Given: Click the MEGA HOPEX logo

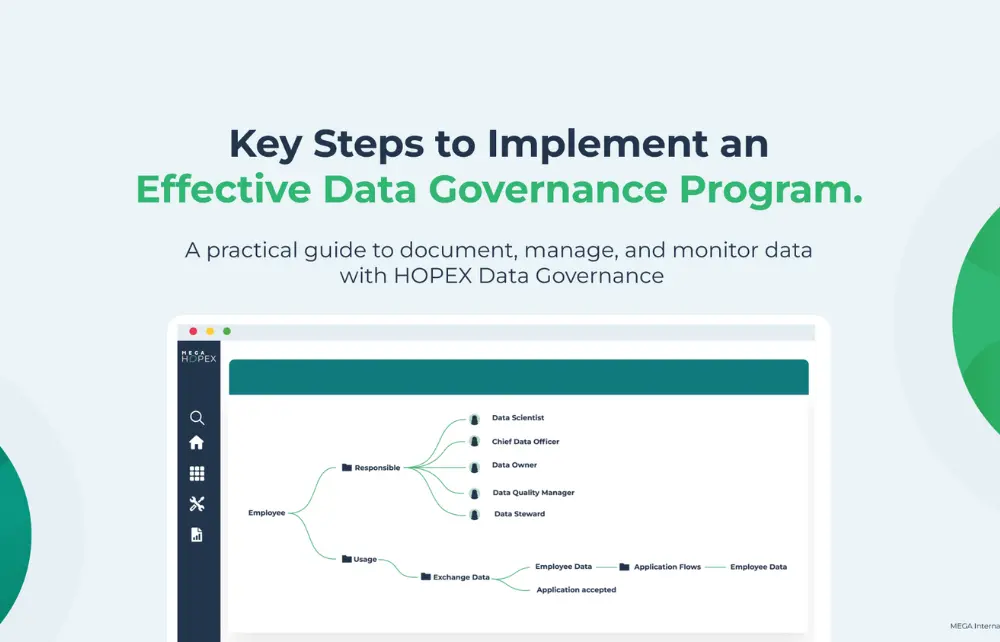Looking at the screenshot, I should 198,356.
